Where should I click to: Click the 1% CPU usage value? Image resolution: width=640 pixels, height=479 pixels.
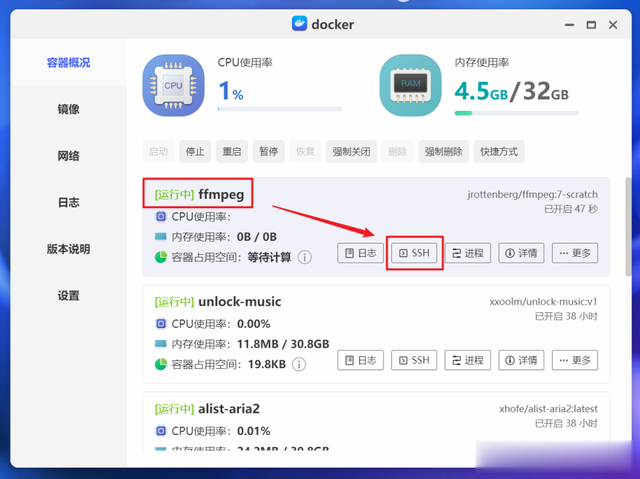tap(231, 91)
